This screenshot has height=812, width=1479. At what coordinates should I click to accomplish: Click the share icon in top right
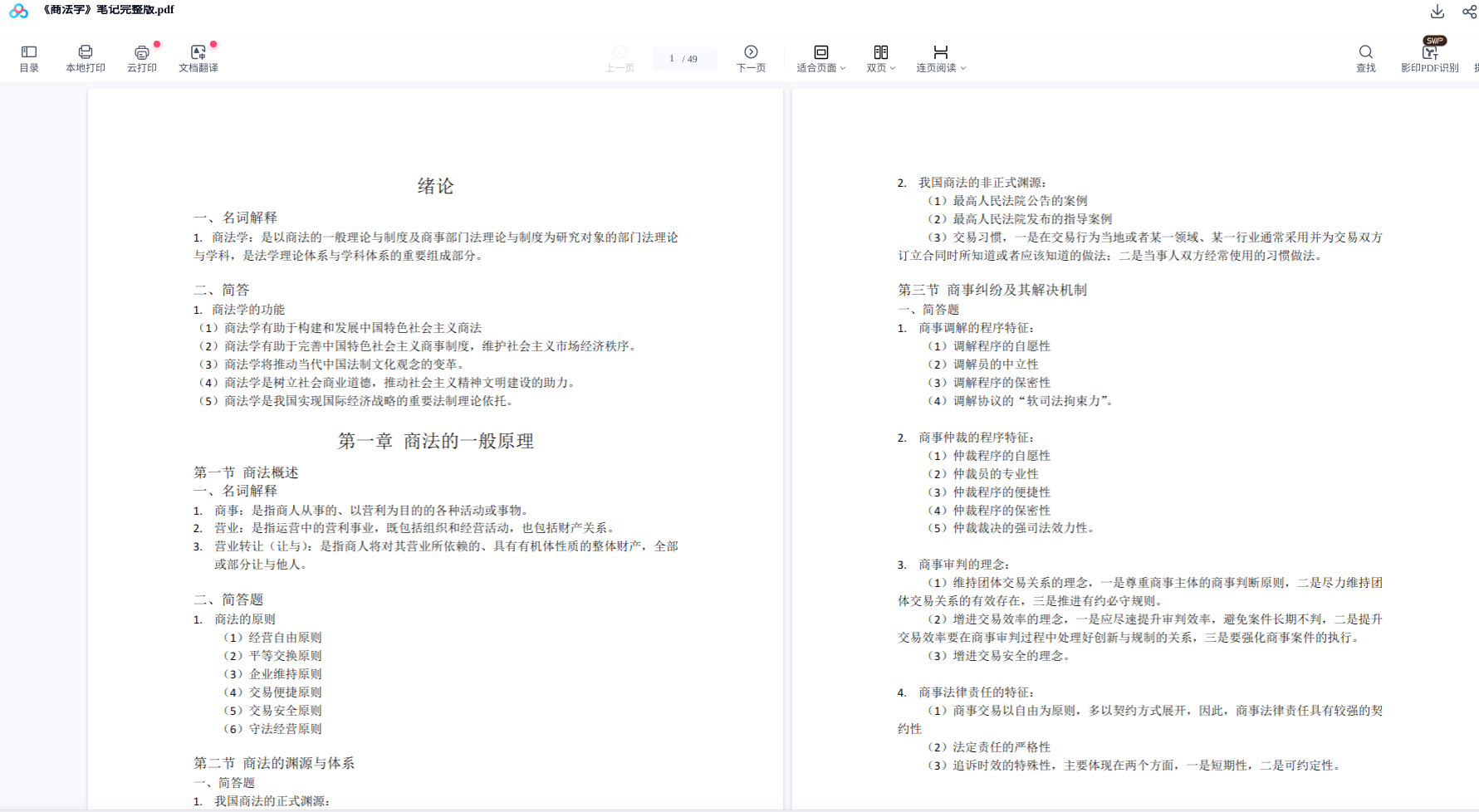tap(1469, 12)
